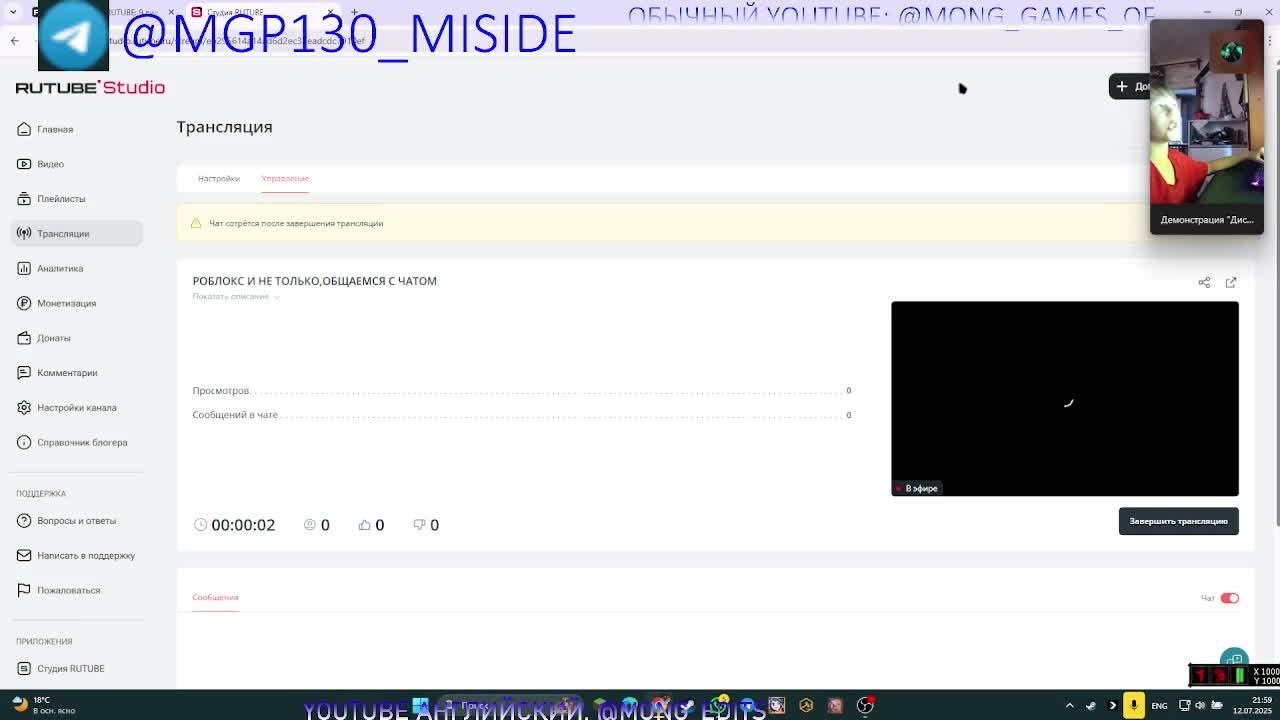The width and height of the screenshot is (1280, 720).
Task: Toggle the Чат switch off
Action: 1229,598
